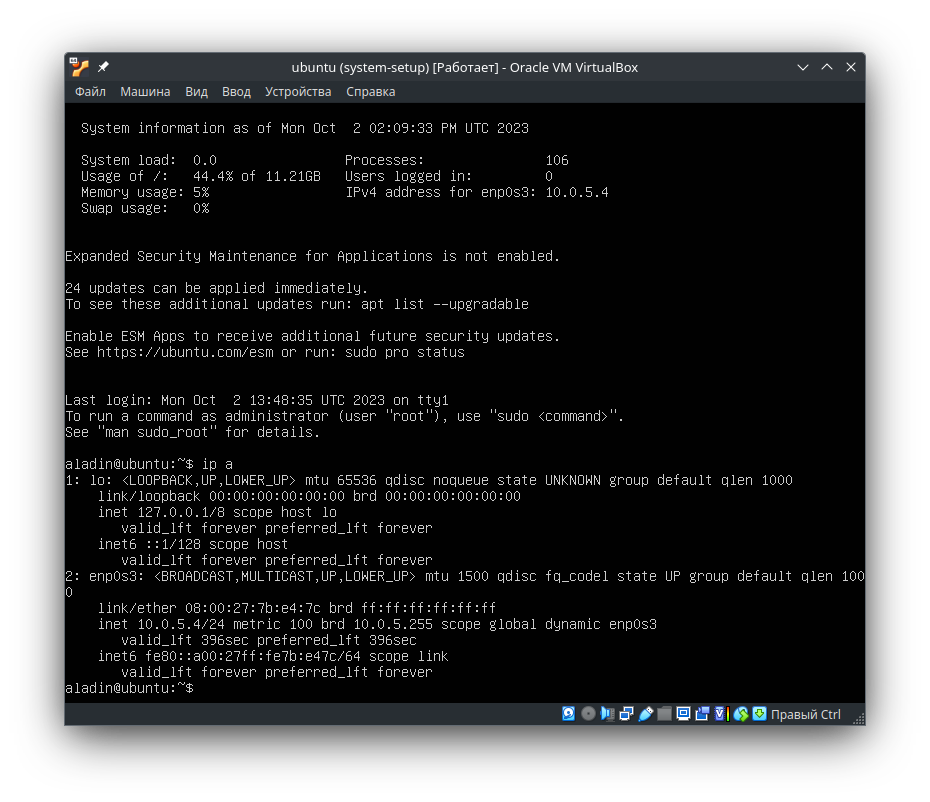Click the VirtualBox logo in the title bar

(77, 66)
